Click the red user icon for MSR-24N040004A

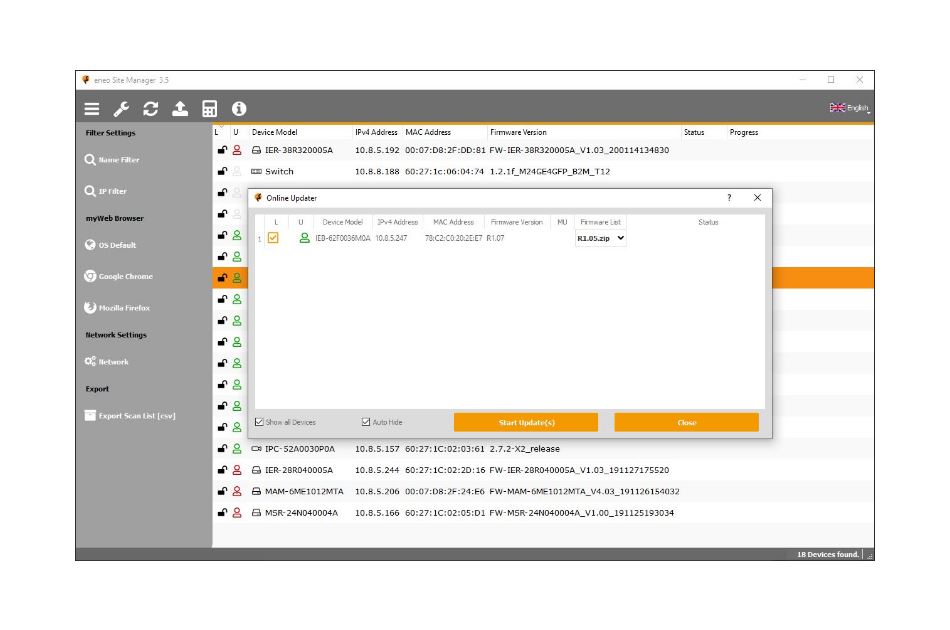click(237, 513)
